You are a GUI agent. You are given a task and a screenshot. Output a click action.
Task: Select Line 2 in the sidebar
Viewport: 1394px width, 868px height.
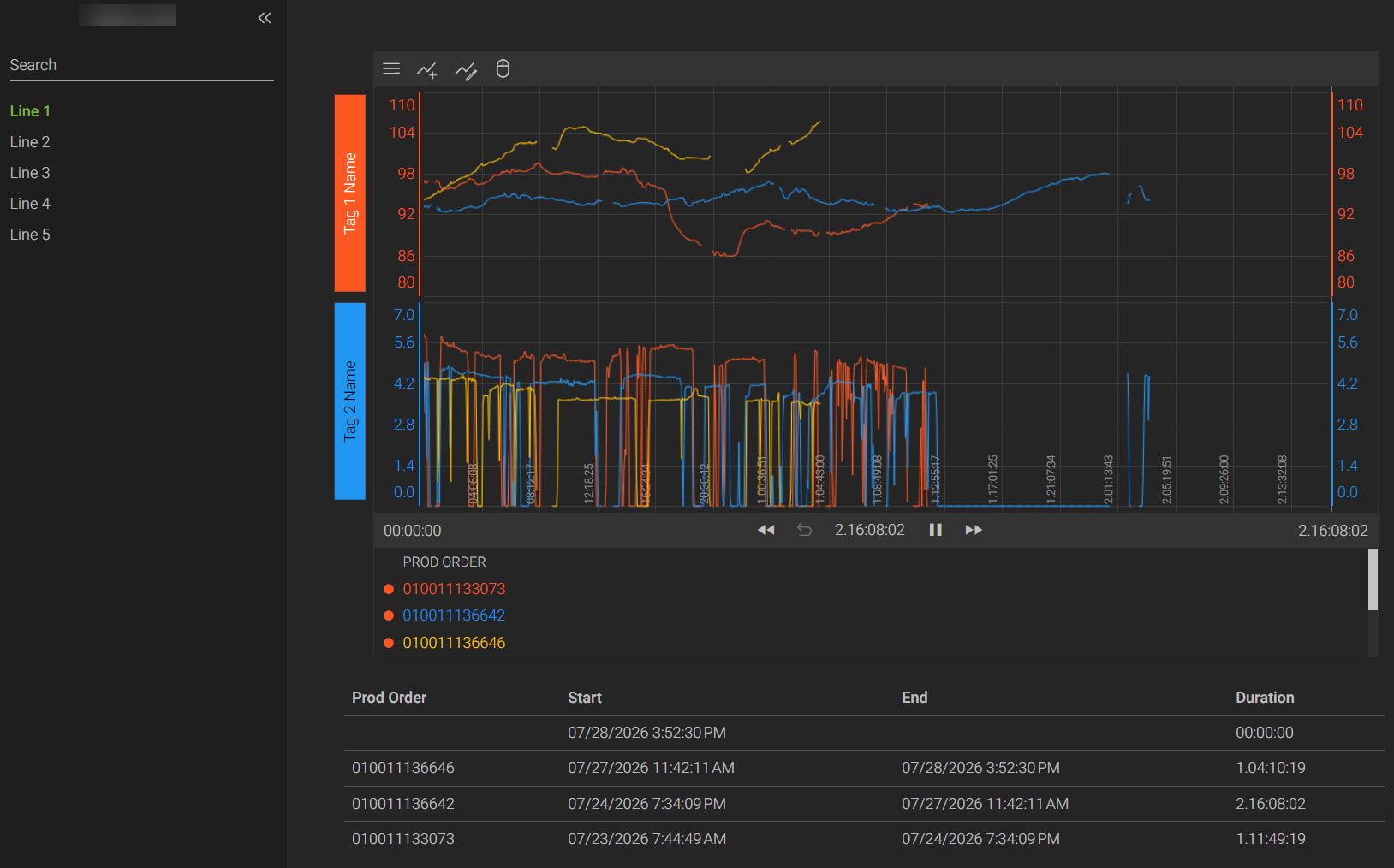[30, 142]
